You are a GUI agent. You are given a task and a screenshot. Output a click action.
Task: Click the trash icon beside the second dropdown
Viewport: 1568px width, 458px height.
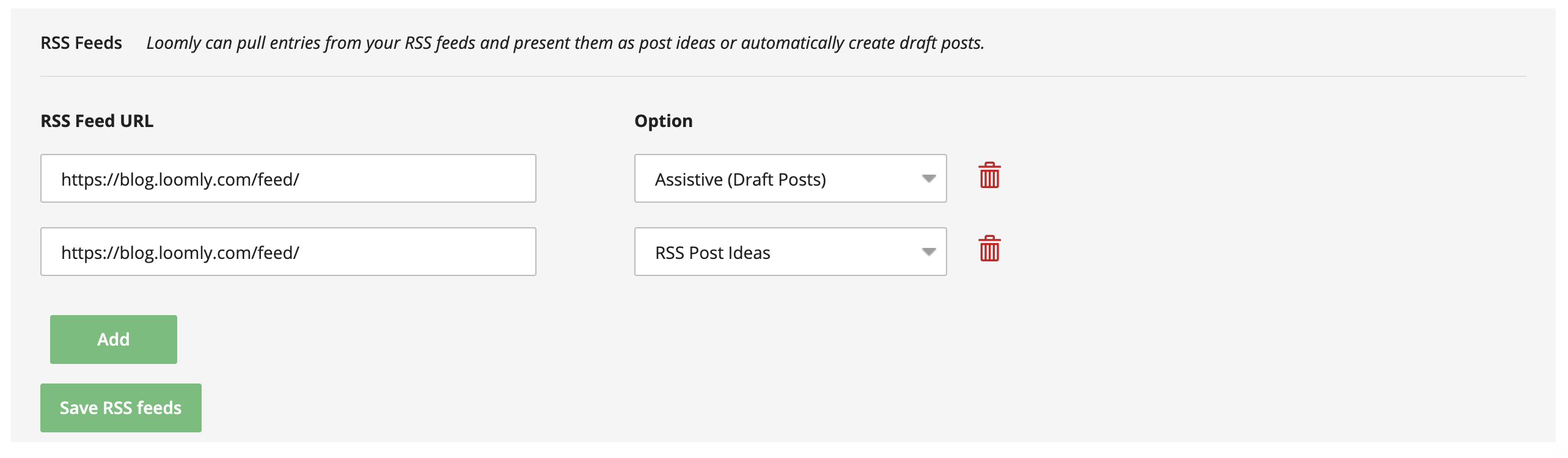coord(990,250)
